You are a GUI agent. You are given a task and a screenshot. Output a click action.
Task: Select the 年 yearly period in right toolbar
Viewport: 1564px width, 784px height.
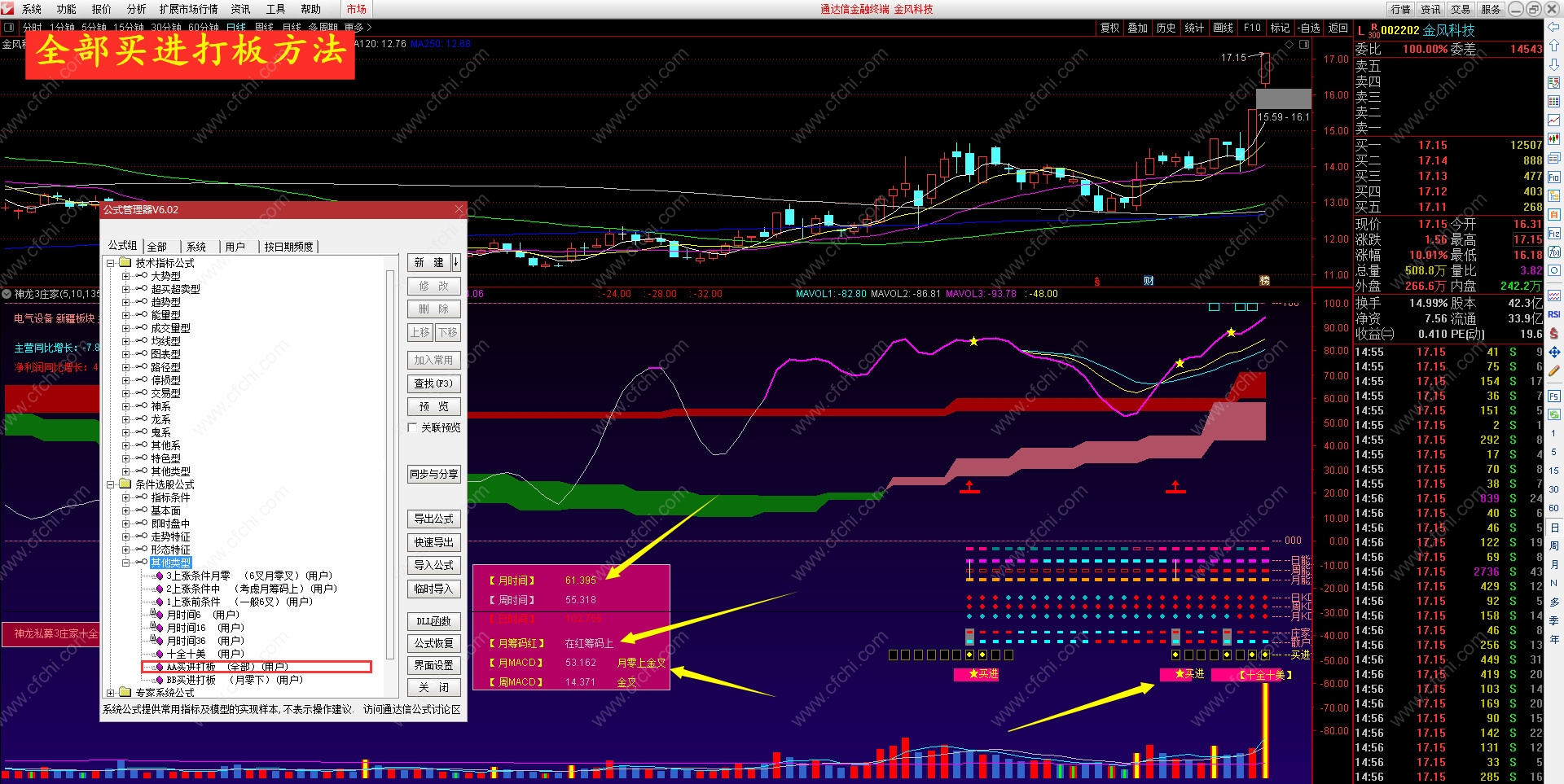pyautogui.click(x=1553, y=639)
